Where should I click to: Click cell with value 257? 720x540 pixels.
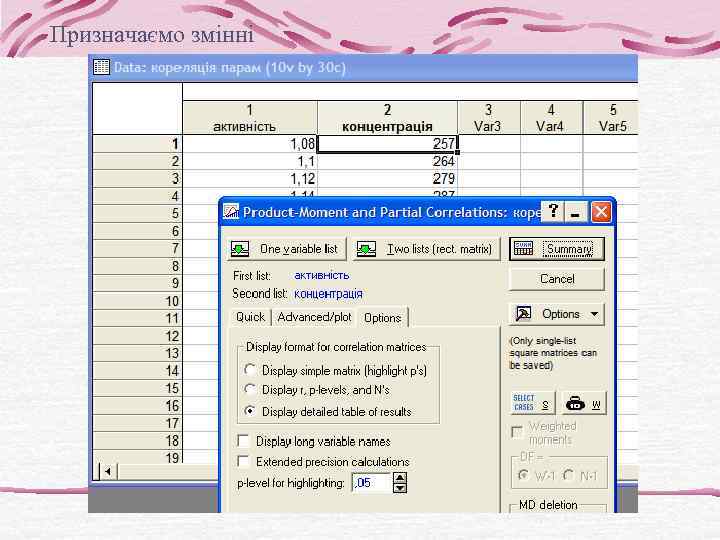click(x=387, y=144)
